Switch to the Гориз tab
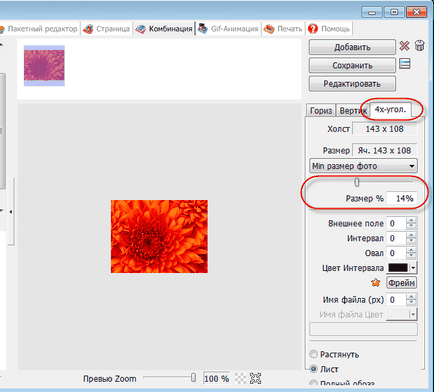This screenshot has height=392, width=434. tap(321, 110)
